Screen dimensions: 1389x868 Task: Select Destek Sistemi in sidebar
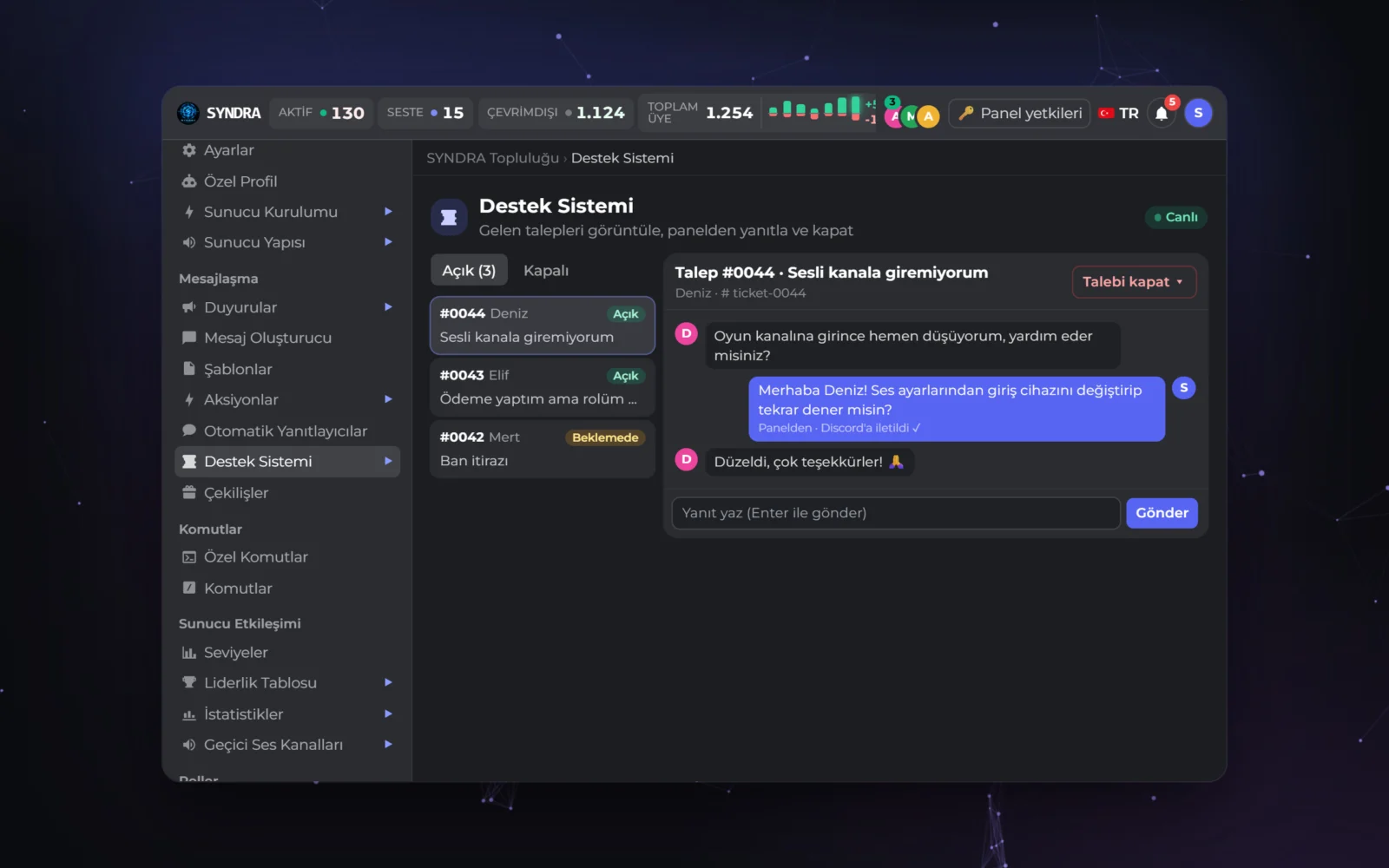pyautogui.click(x=287, y=462)
